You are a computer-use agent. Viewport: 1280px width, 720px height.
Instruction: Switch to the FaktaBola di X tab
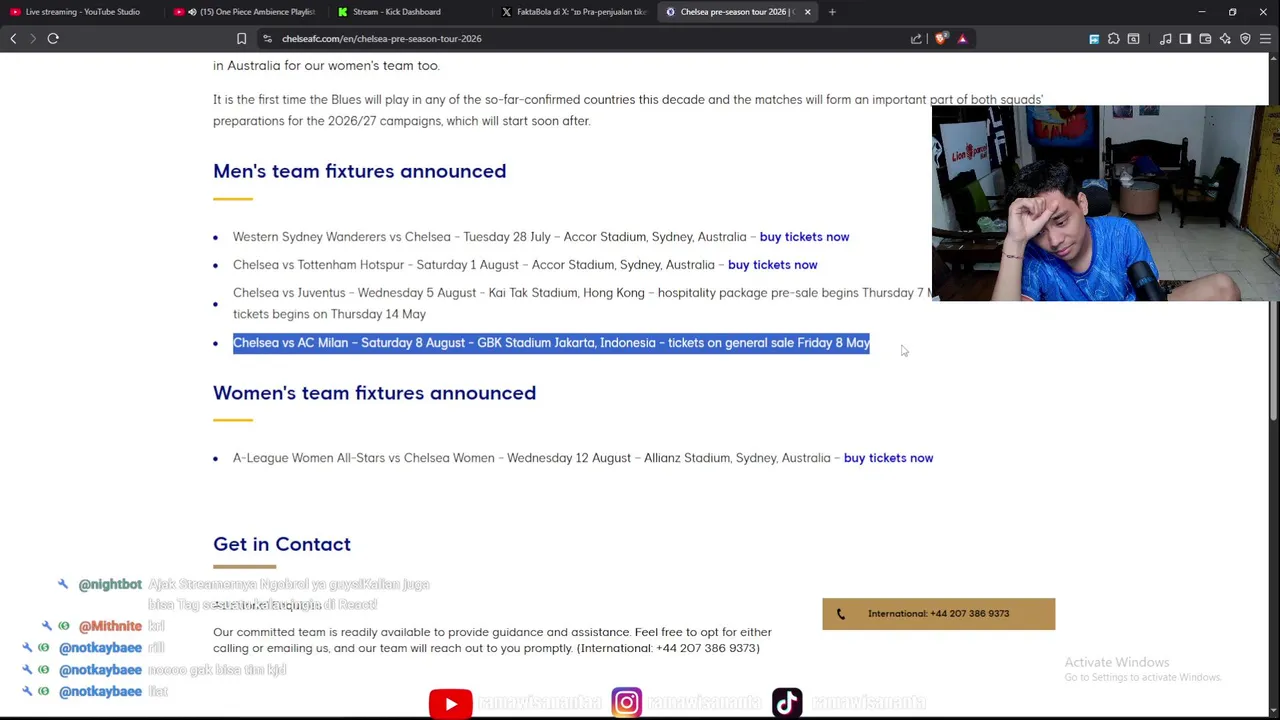pyautogui.click(x=575, y=12)
